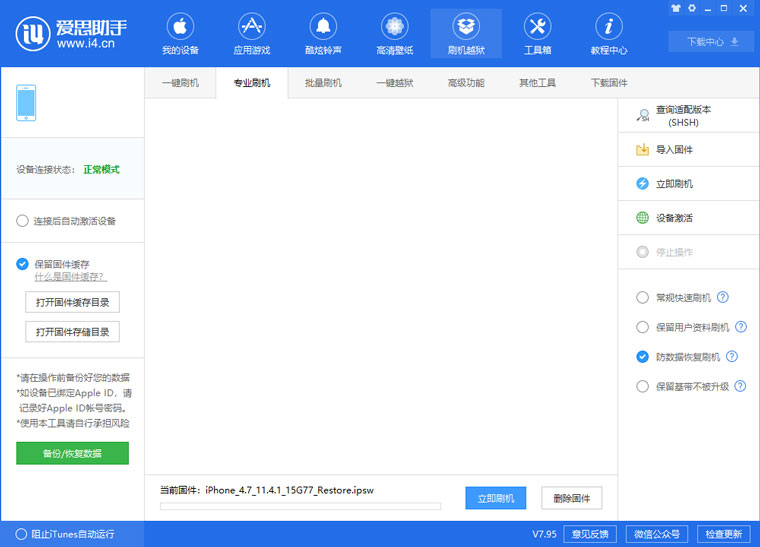Click 停止操作 stop icon

point(642,252)
